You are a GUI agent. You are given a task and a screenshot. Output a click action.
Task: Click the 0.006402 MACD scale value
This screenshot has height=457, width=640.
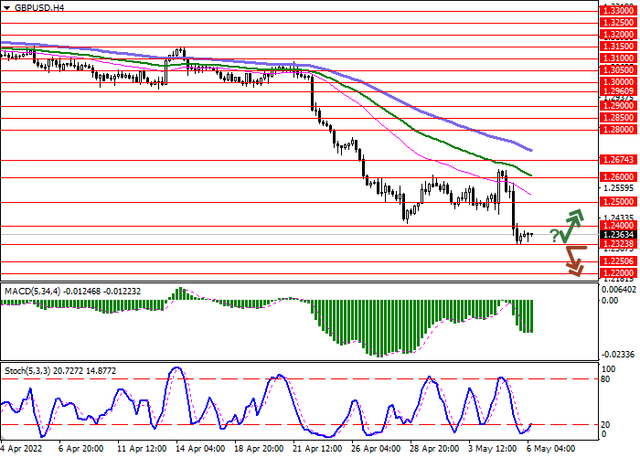click(619, 289)
